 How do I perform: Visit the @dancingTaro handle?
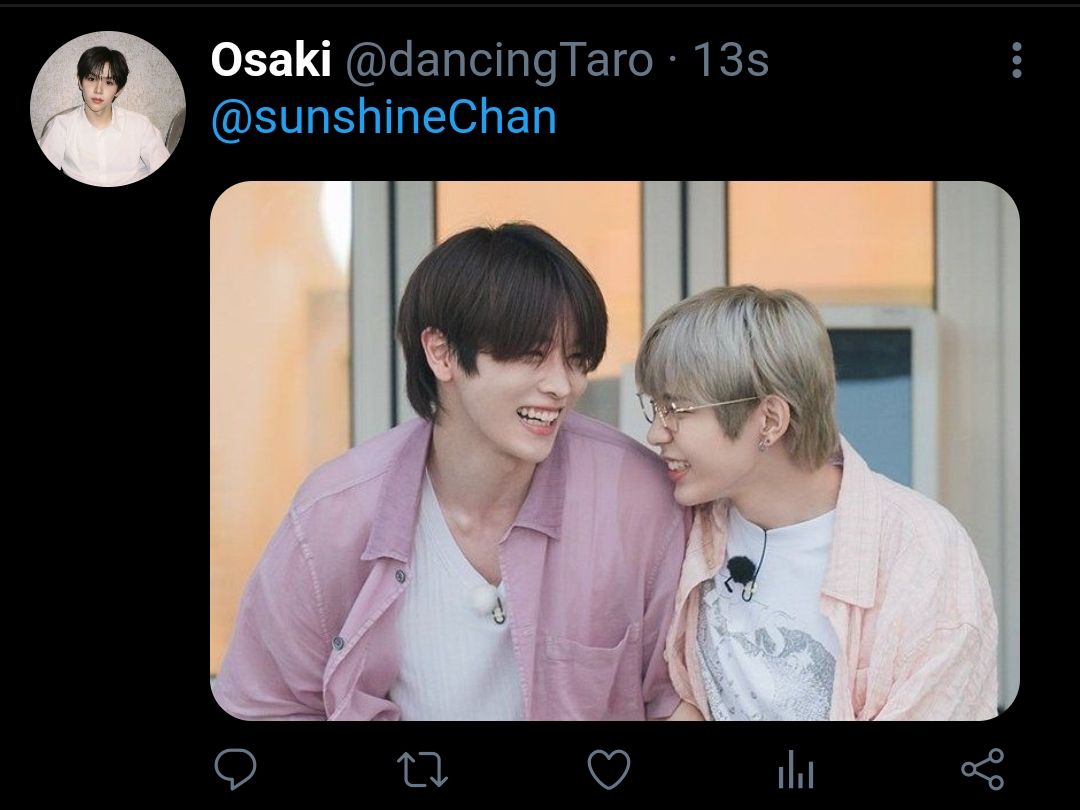[x=499, y=61]
